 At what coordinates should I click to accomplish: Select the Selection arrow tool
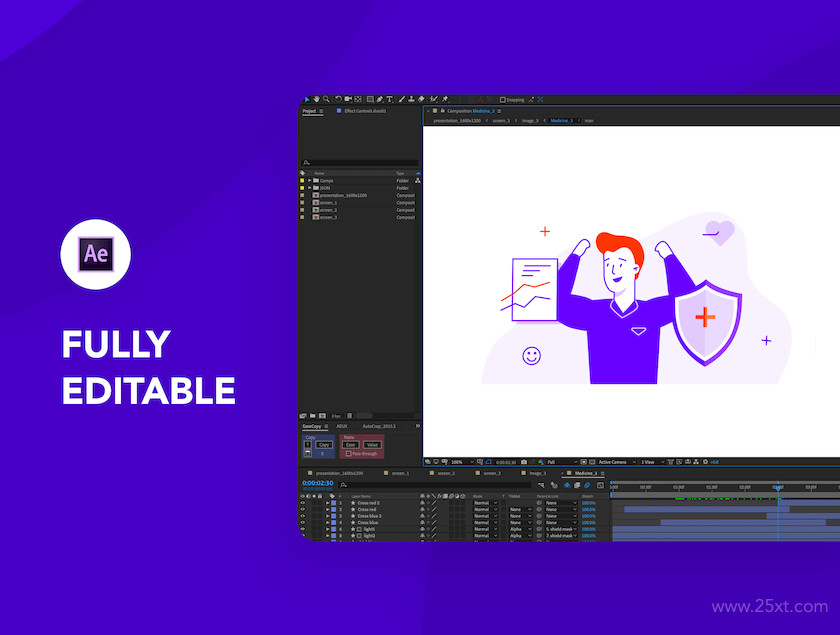307,99
